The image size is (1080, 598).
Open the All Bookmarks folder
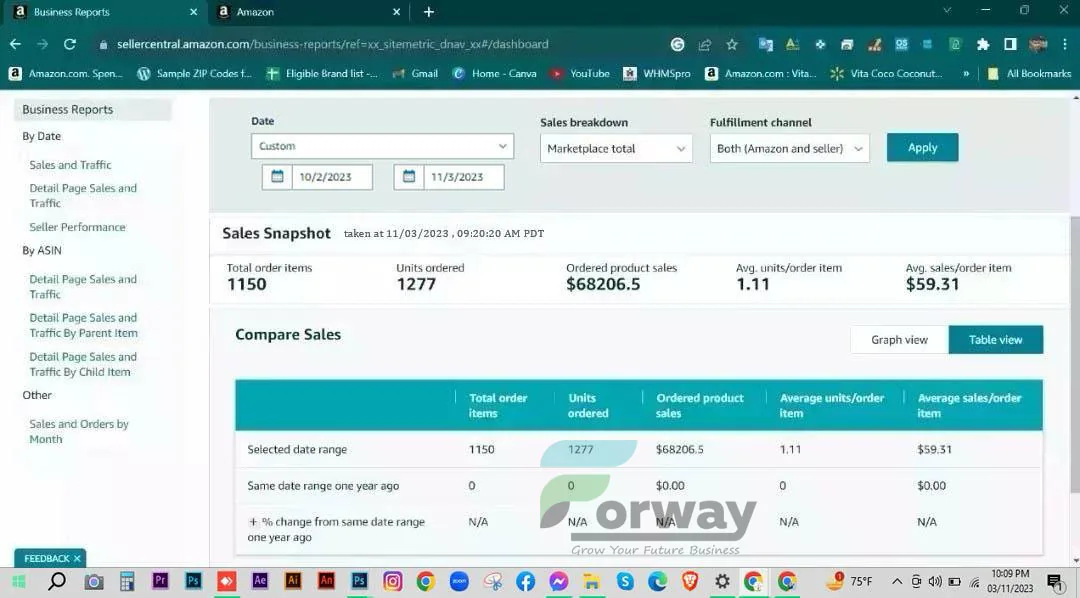coord(1030,73)
